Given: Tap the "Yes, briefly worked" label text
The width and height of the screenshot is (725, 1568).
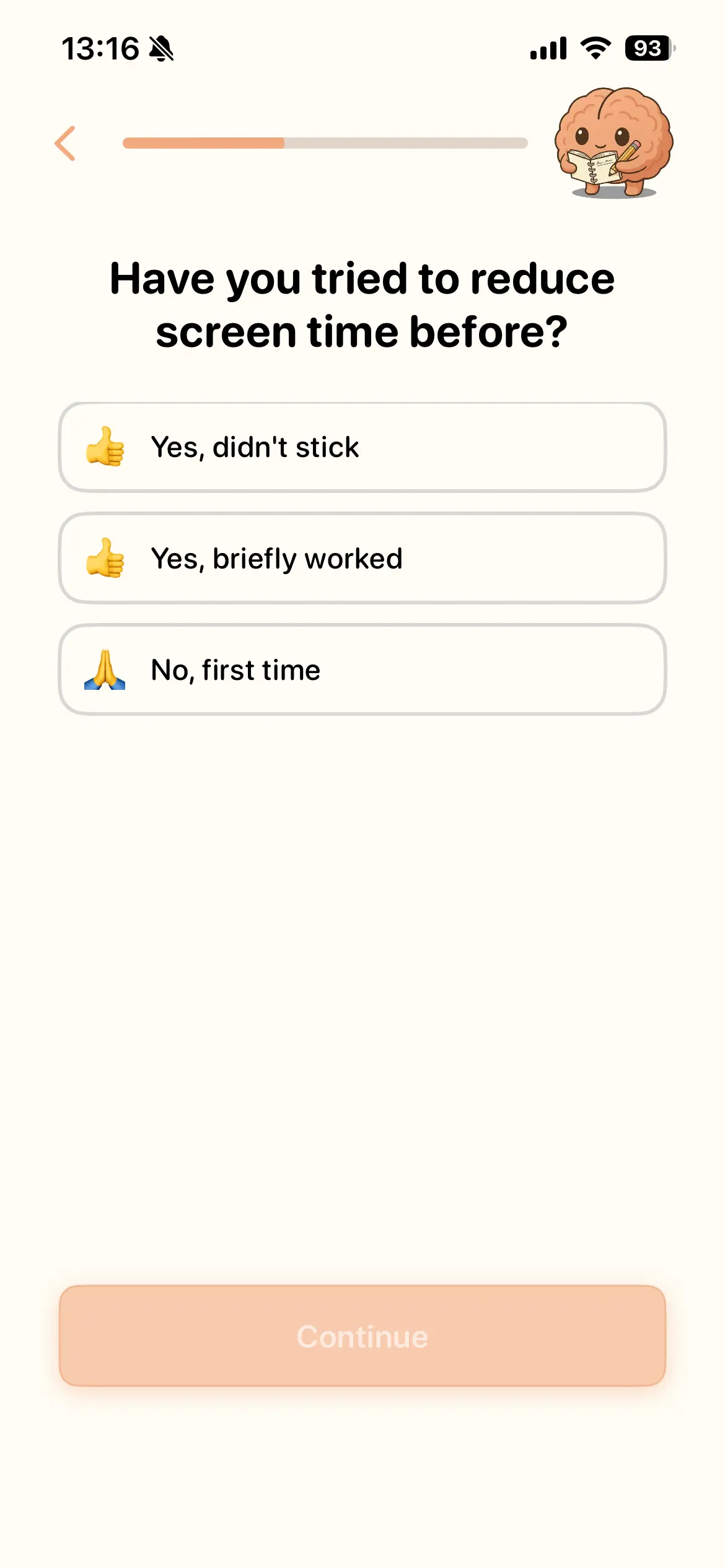Looking at the screenshot, I should (276, 559).
